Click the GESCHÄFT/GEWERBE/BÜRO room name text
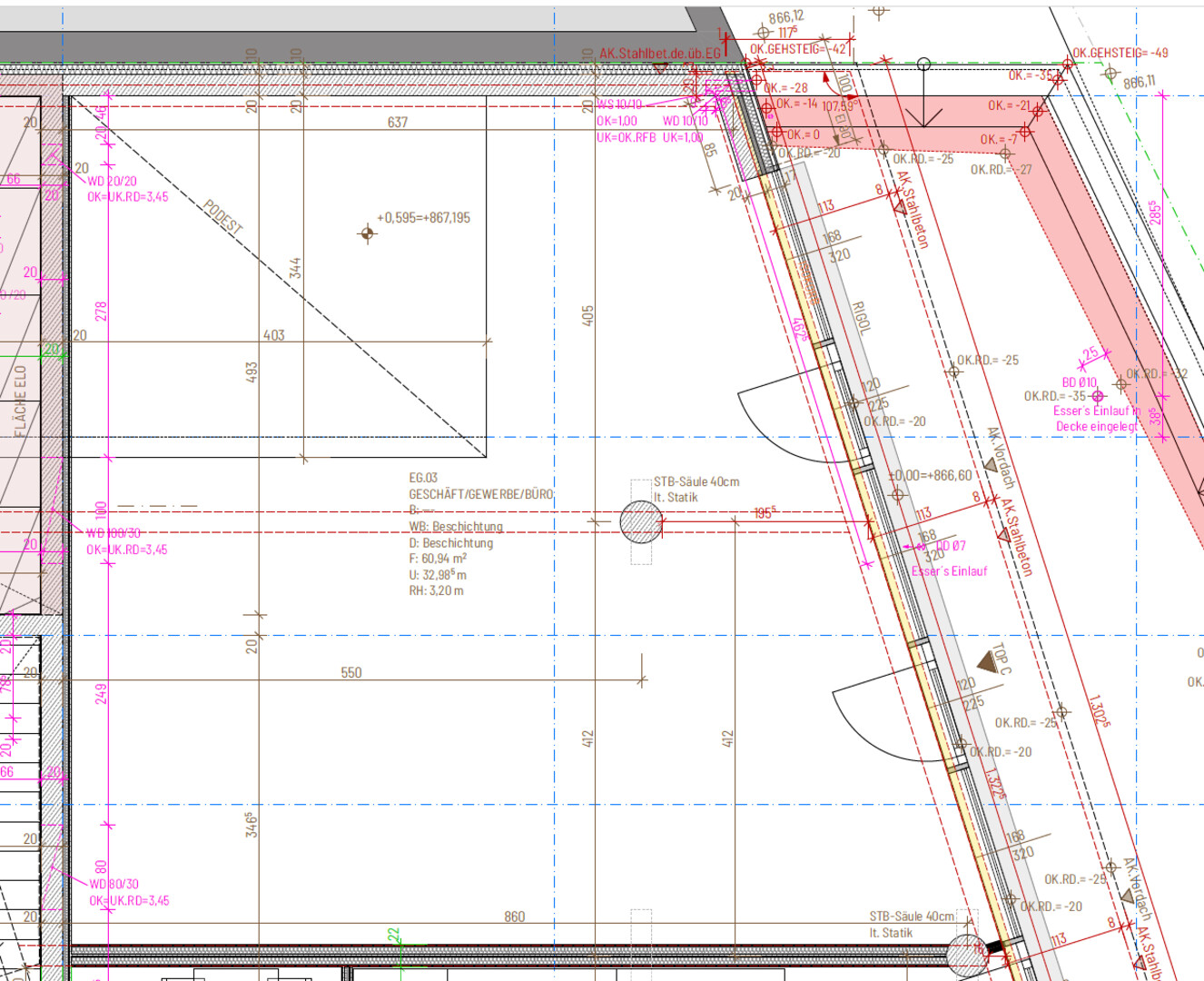This screenshot has height=981, width=1204. coord(480,494)
